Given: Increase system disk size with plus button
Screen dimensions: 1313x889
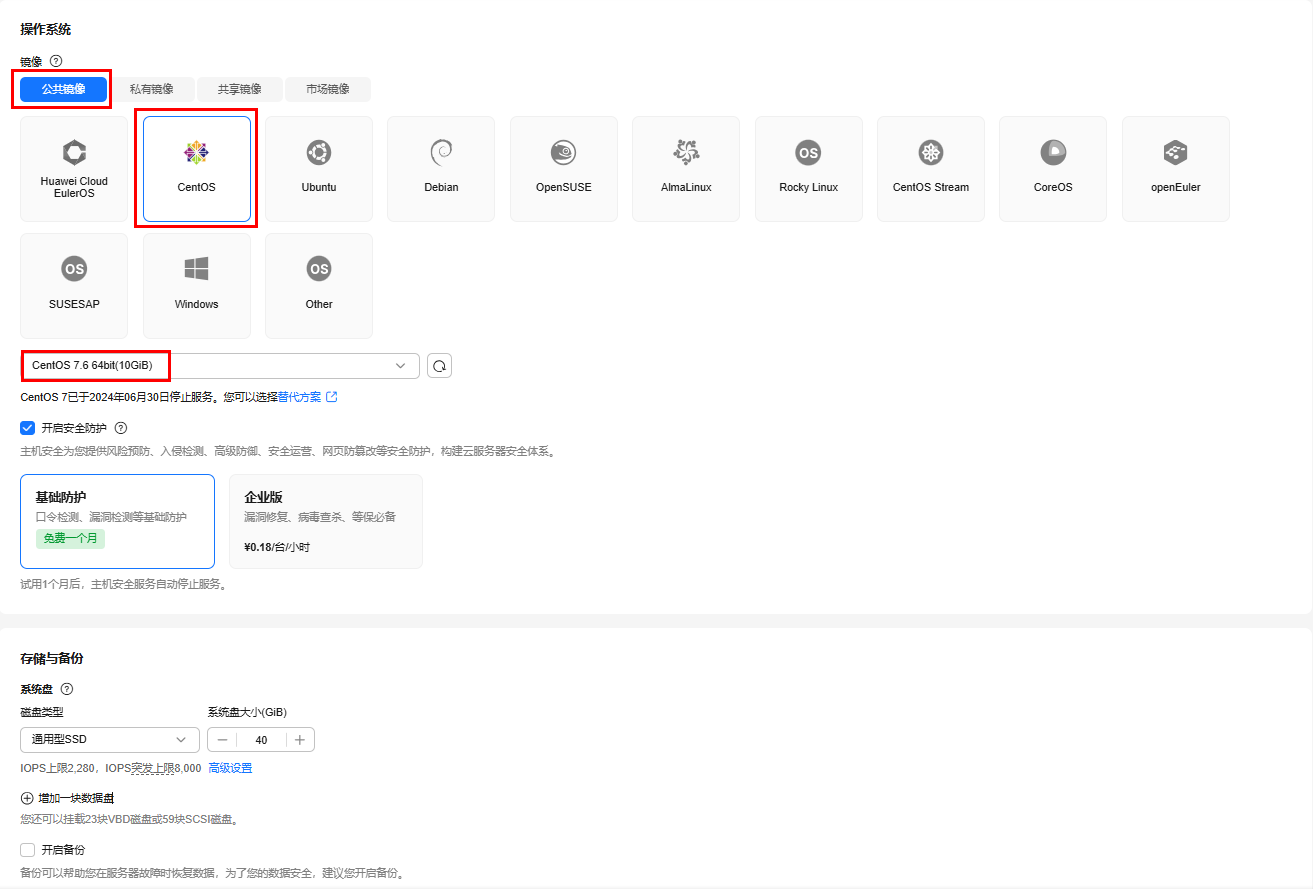Looking at the screenshot, I should point(300,740).
